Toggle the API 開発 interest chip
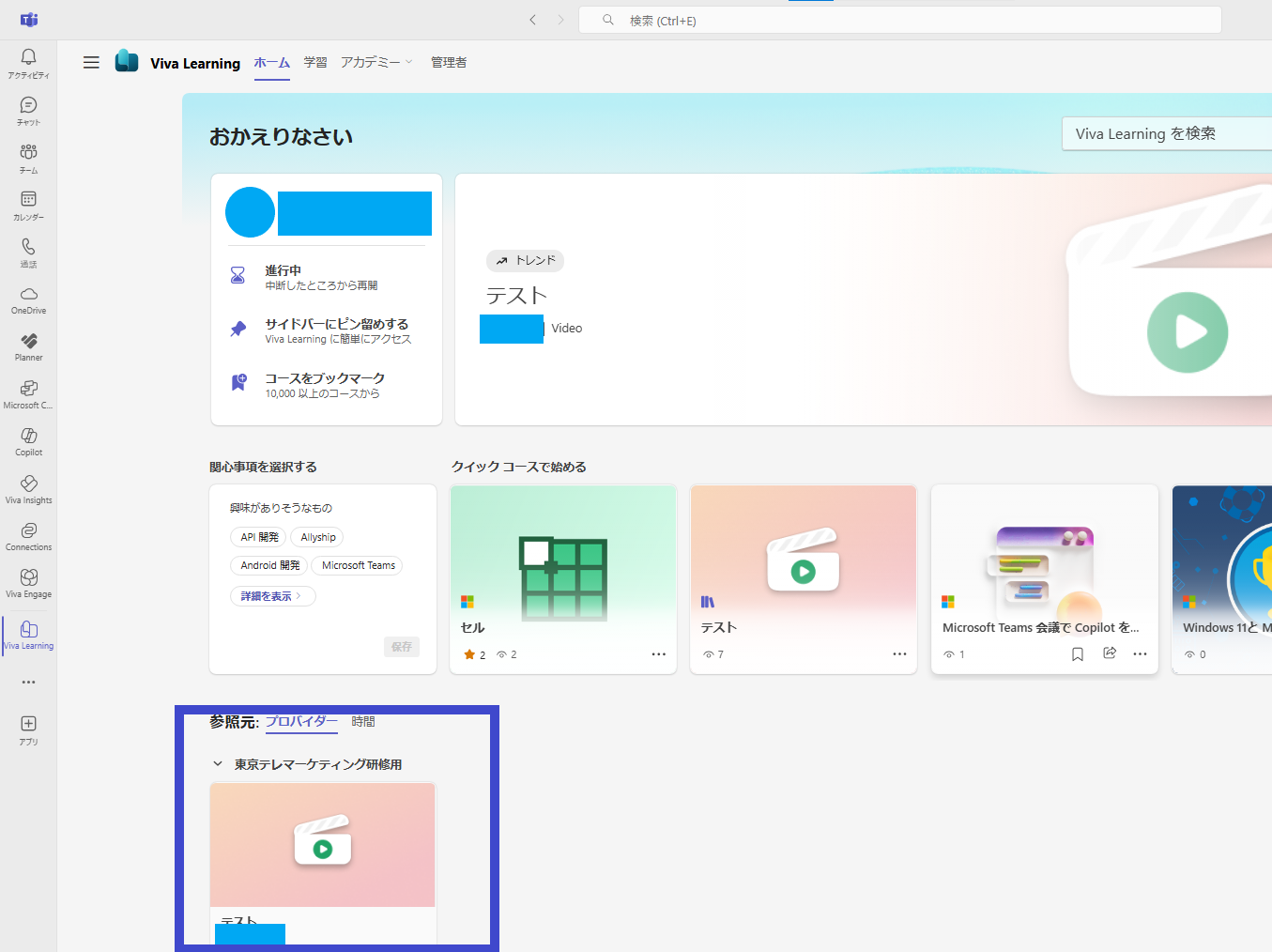This screenshot has height=952, width=1272. (x=258, y=537)
